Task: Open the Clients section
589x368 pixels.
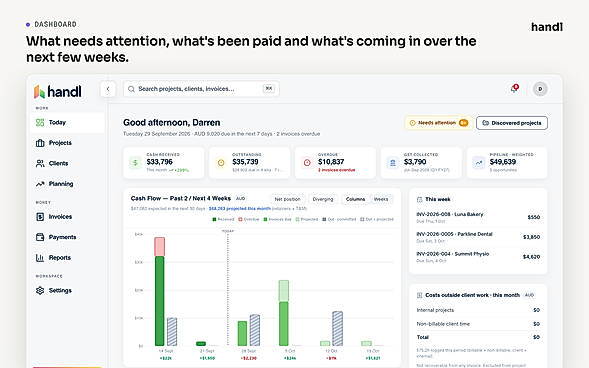Action: (67, 163)
